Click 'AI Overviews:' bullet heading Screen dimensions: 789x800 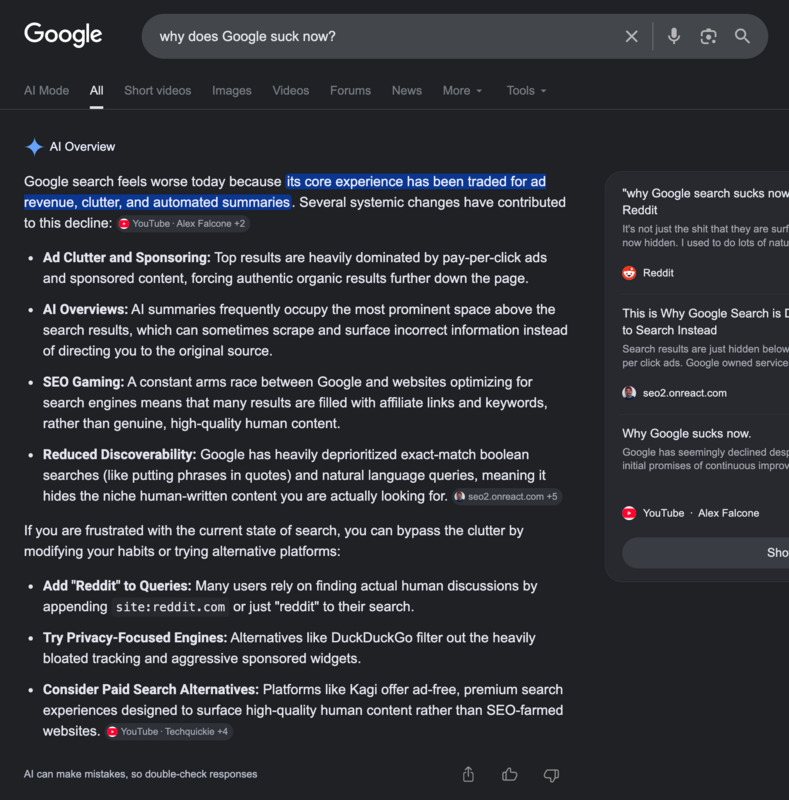click(x=85, y=310)
